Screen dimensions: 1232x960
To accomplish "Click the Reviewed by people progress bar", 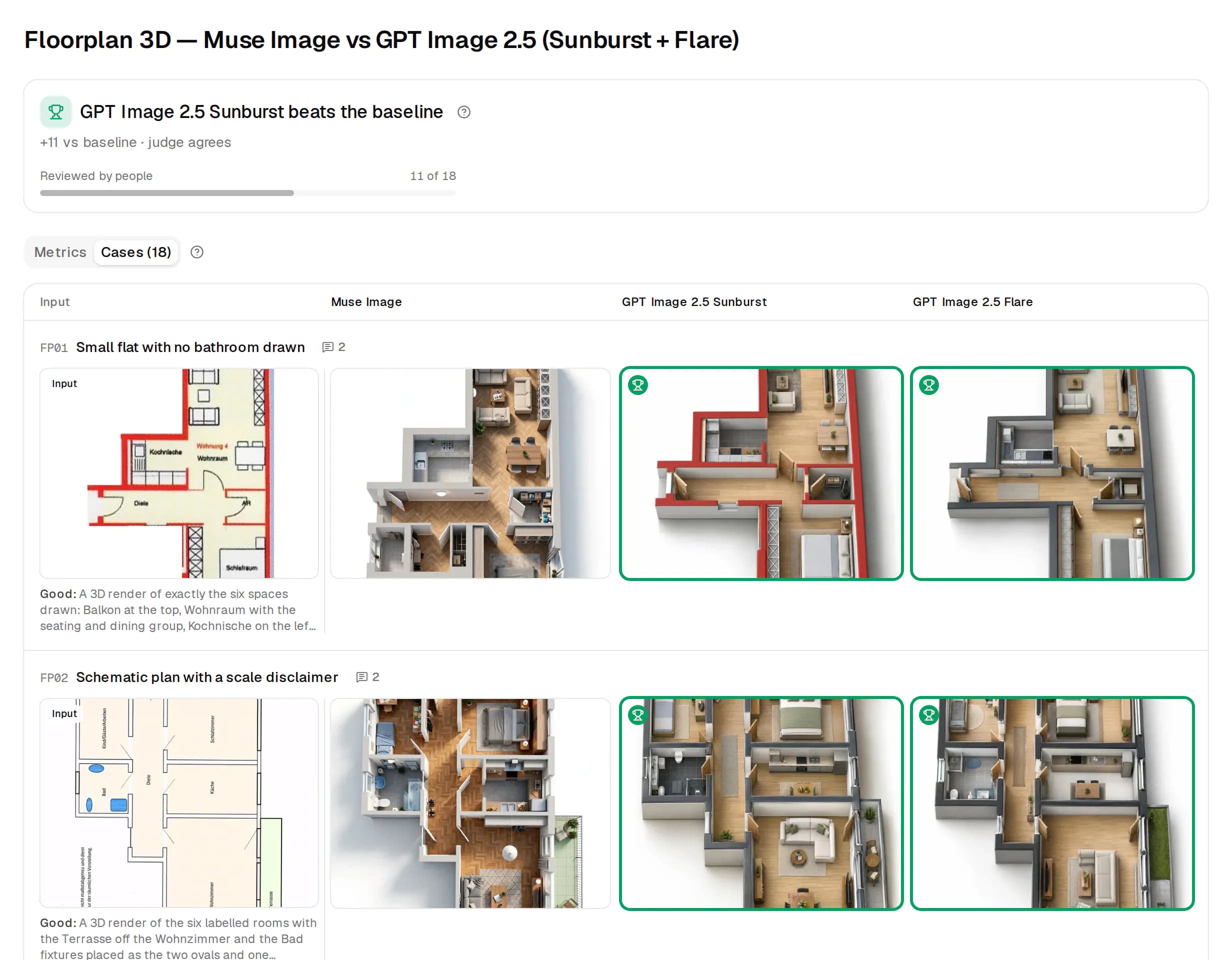I will coord(247,193).
